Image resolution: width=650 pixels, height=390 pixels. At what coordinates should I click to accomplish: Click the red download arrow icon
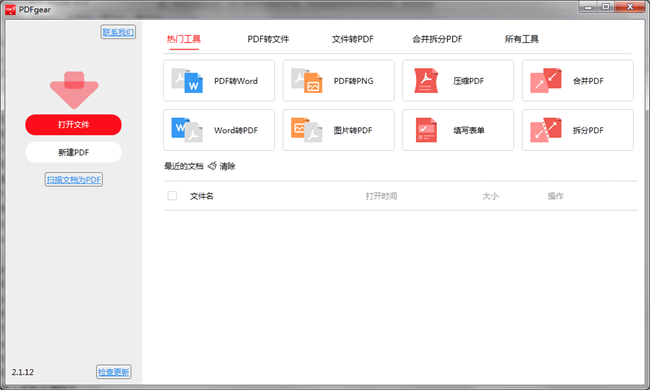click(x=74, y=90)
